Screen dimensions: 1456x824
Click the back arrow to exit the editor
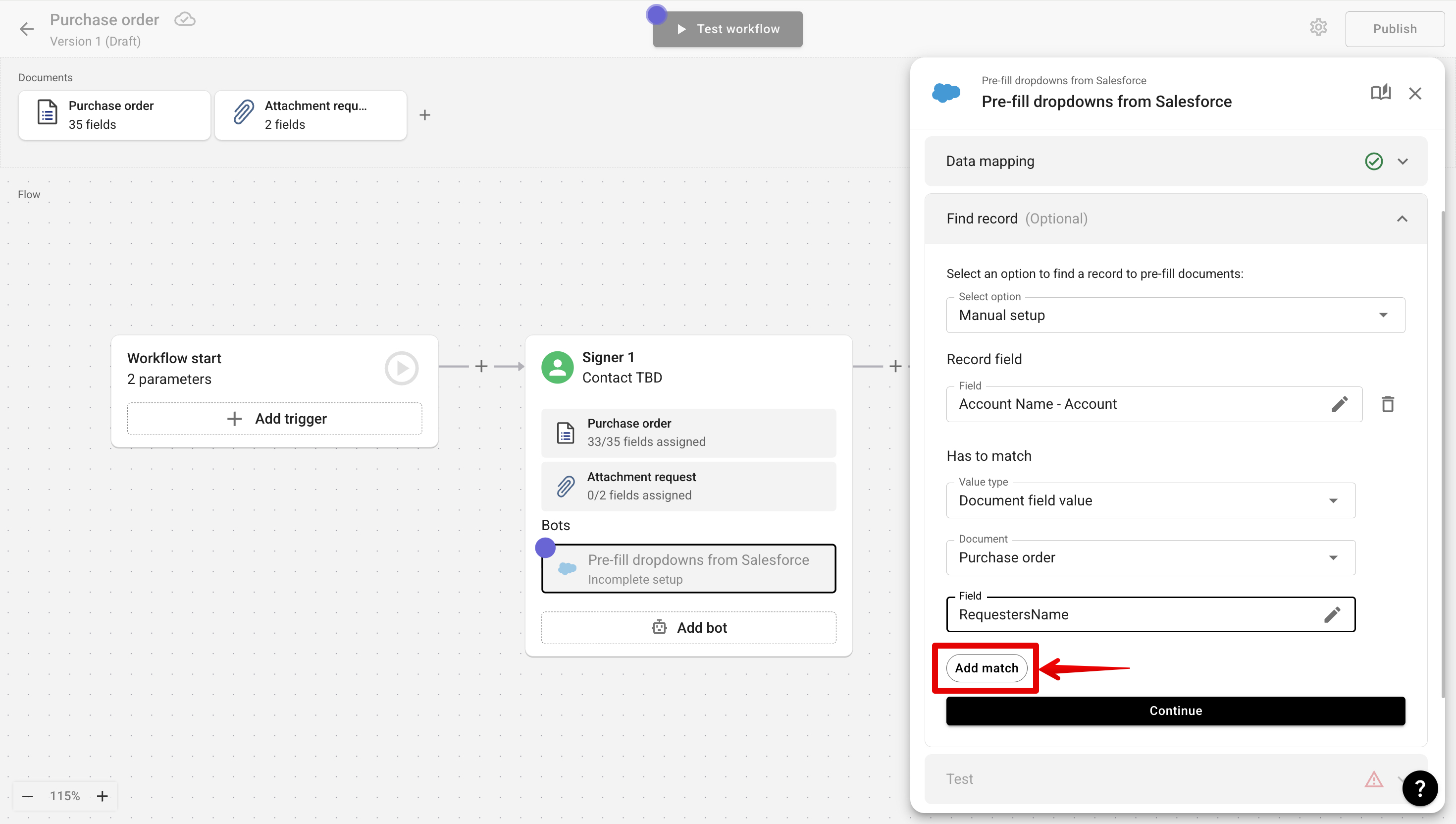tap(26, 28)
